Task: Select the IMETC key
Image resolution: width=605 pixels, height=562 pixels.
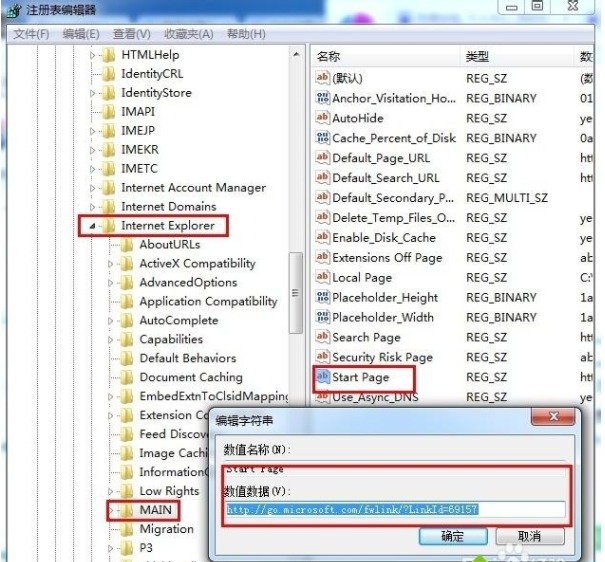Action: 139,169
